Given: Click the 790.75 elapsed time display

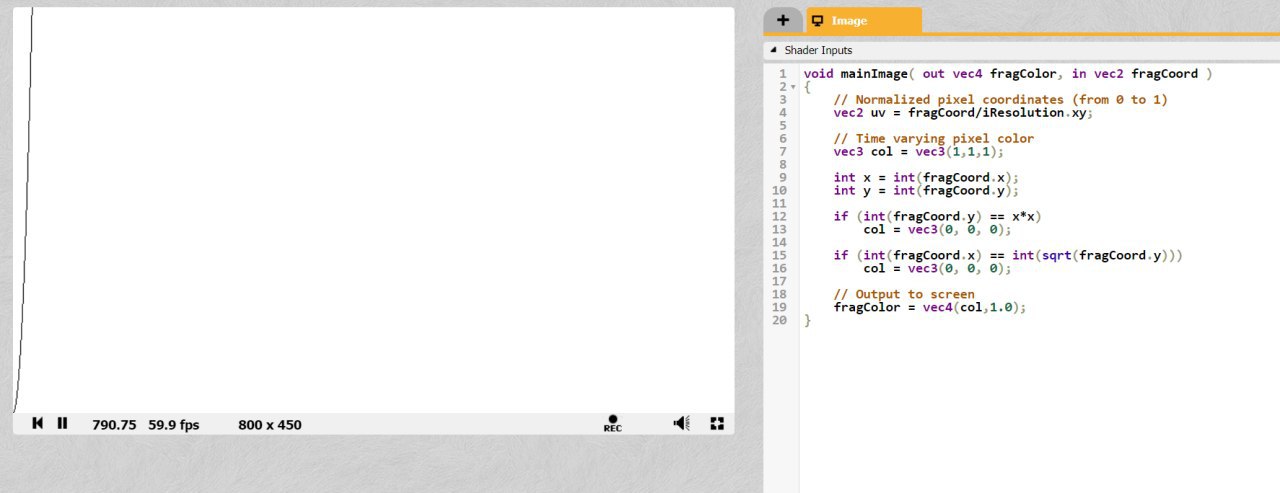Looking at the screenshot, I should click(114, 425).
